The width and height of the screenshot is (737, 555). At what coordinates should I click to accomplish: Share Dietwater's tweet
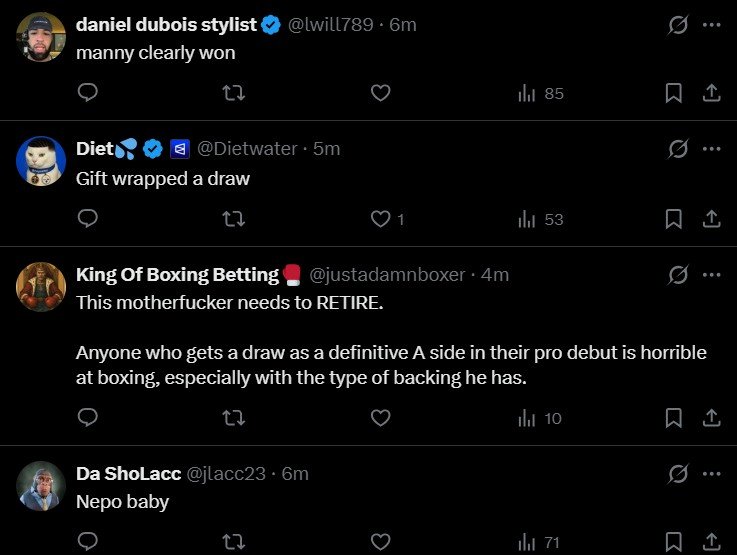pos(712,218)
